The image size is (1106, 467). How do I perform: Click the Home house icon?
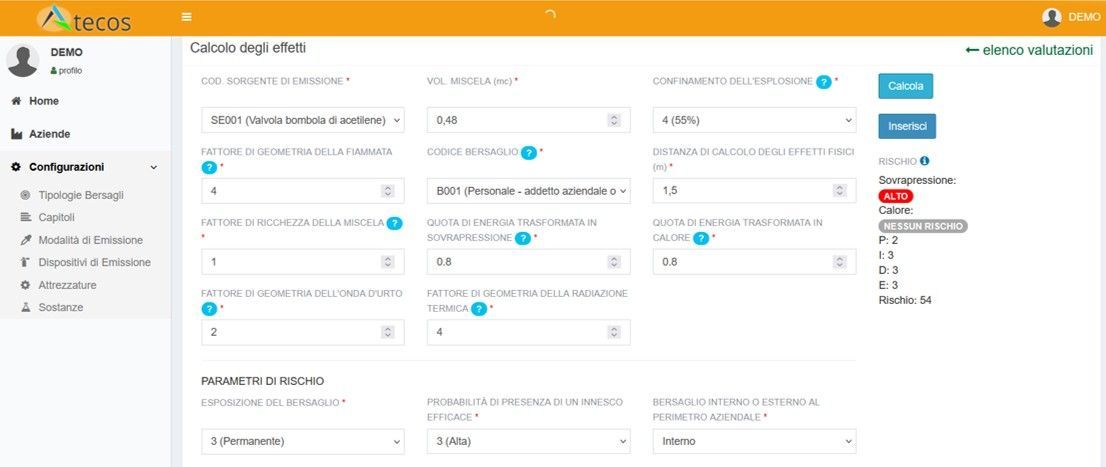coord(16,101)
